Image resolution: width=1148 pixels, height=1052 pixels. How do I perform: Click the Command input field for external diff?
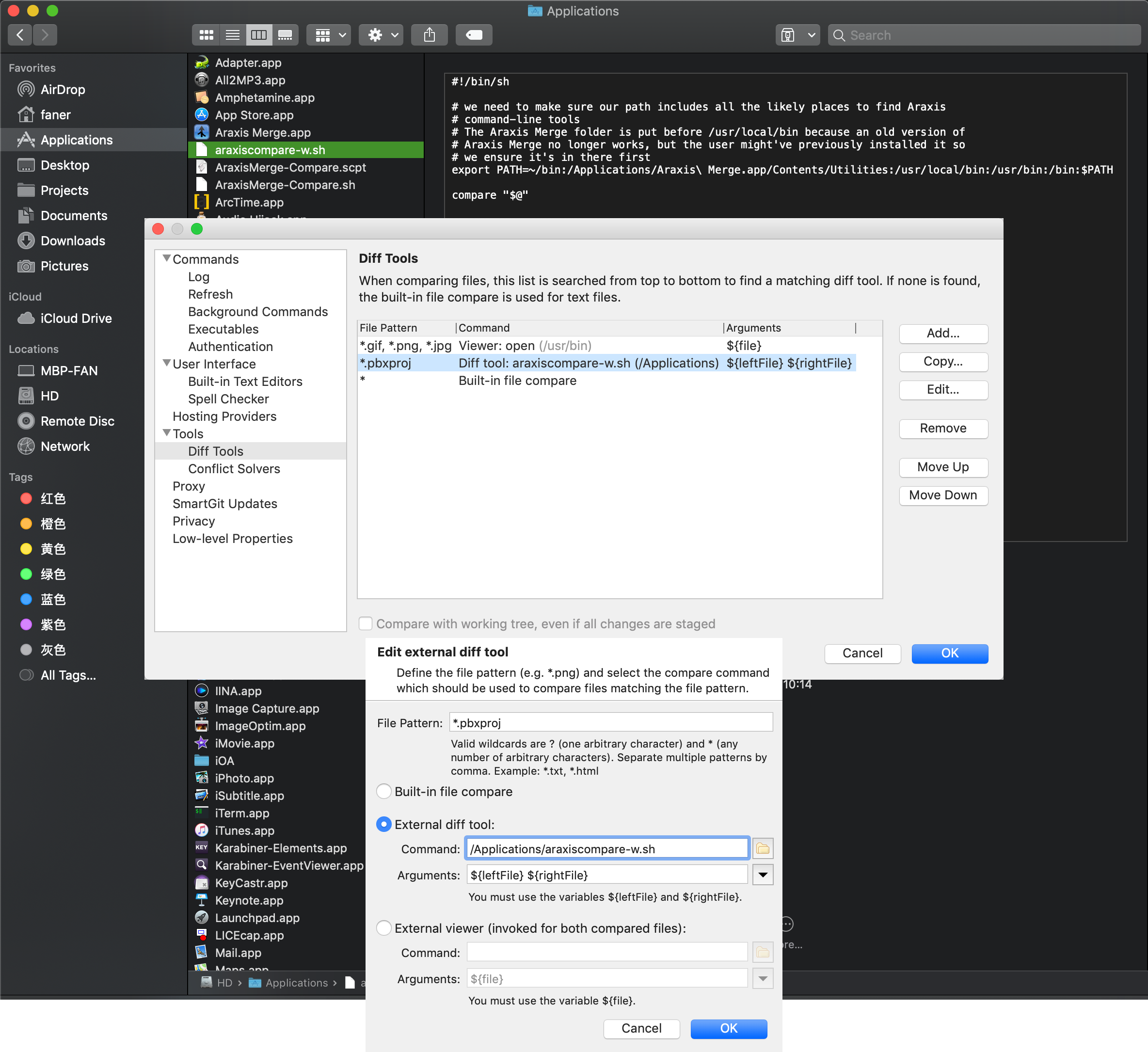click(608, 849)
